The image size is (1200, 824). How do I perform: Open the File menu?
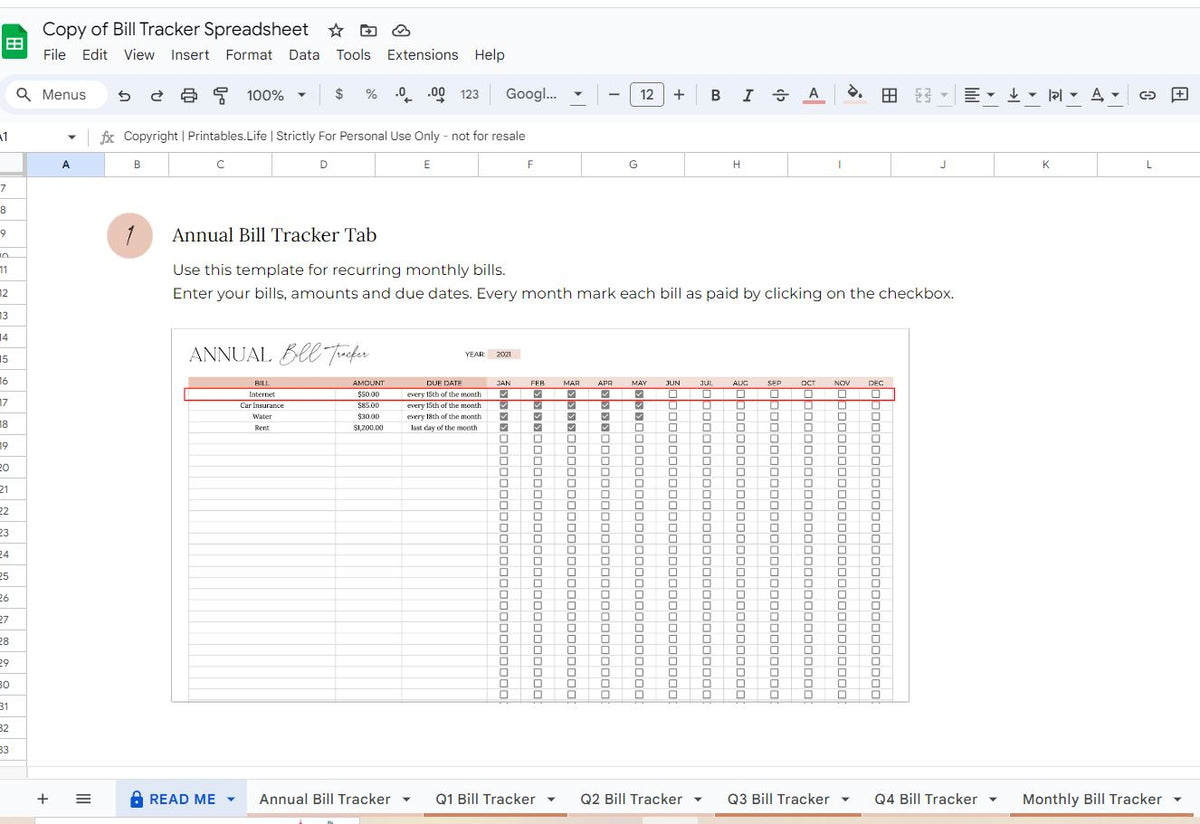pyautogui.click(x=54, y=55)
